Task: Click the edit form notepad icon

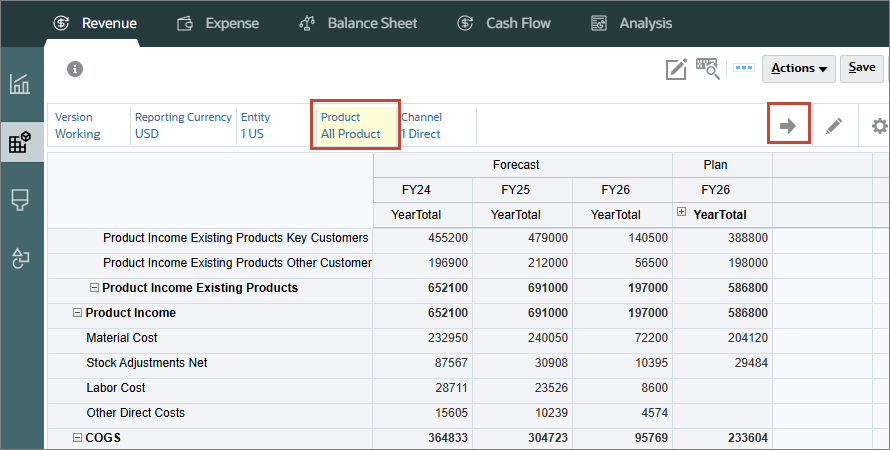Action: [676, 69]
